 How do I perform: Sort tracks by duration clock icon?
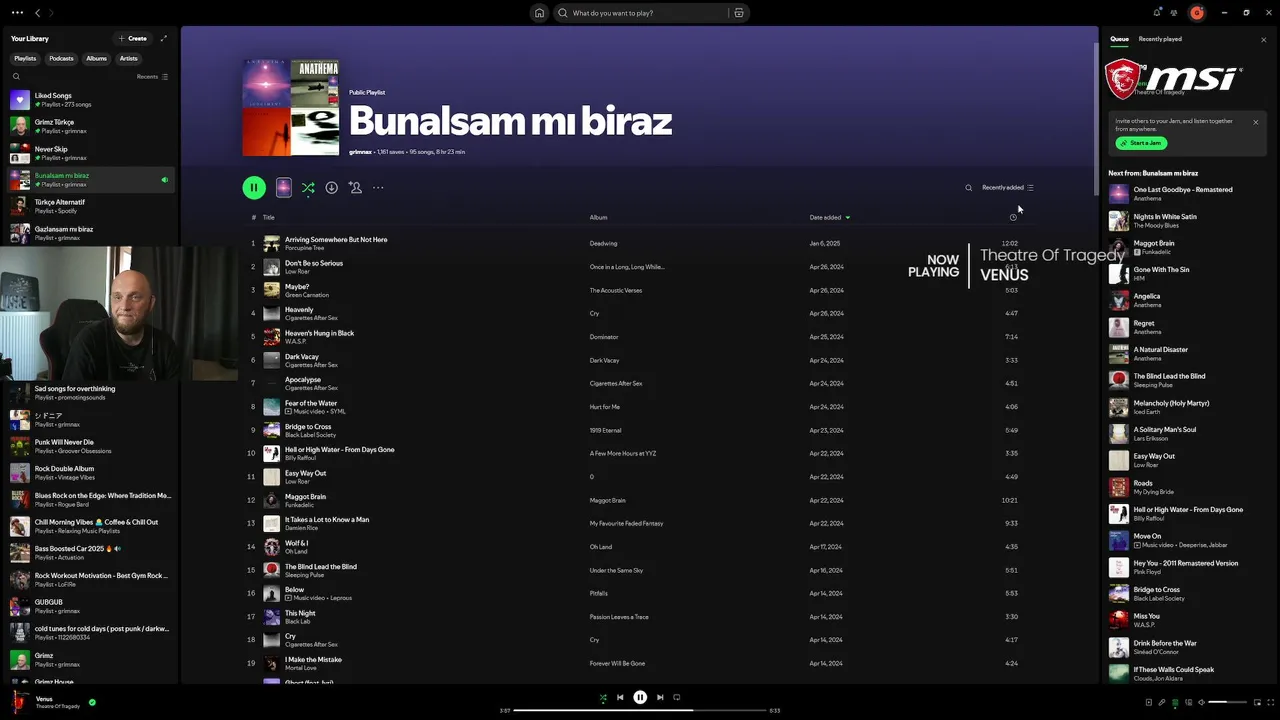(x=1013, y=217)
